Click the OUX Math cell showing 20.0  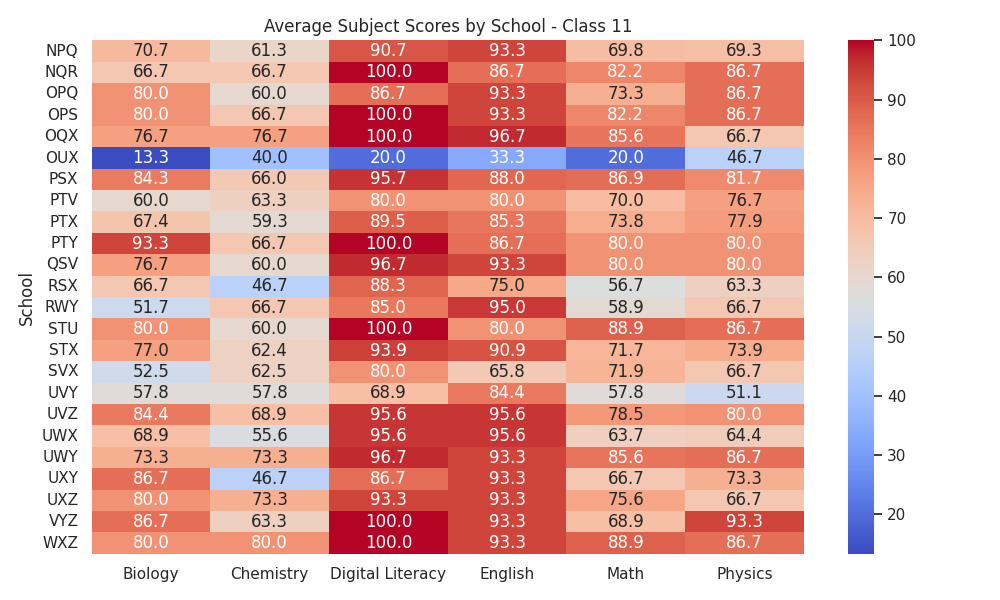click(626, 157)
